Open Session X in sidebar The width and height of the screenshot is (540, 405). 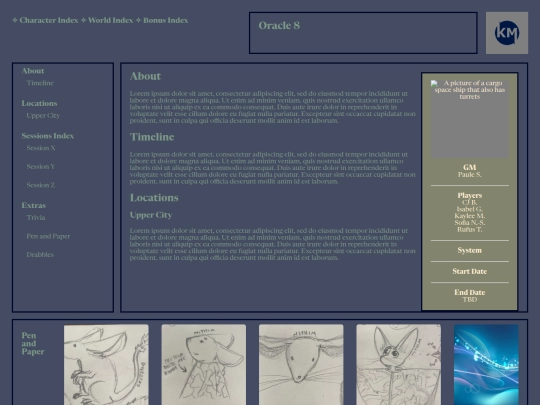(x=41, y=148)
